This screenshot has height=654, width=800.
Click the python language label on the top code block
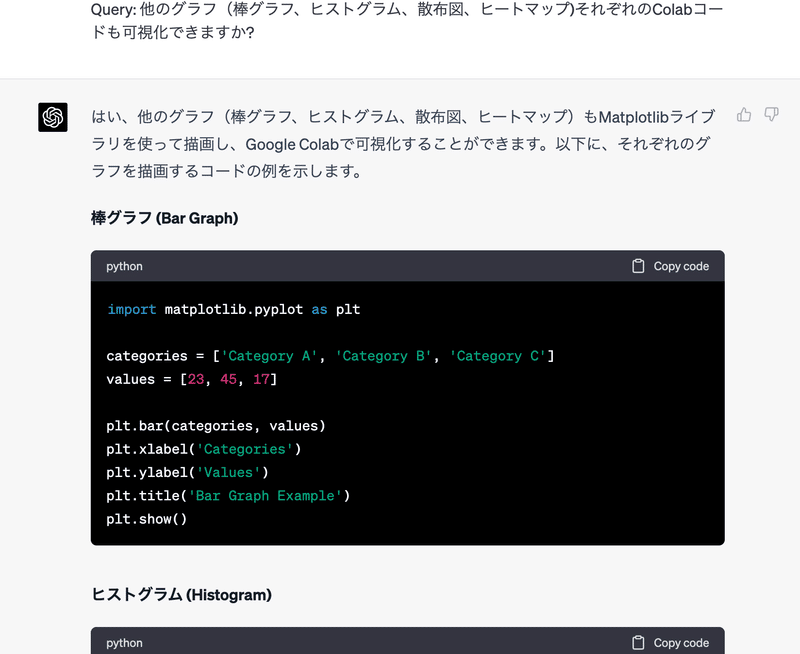[x=123, y=266]
